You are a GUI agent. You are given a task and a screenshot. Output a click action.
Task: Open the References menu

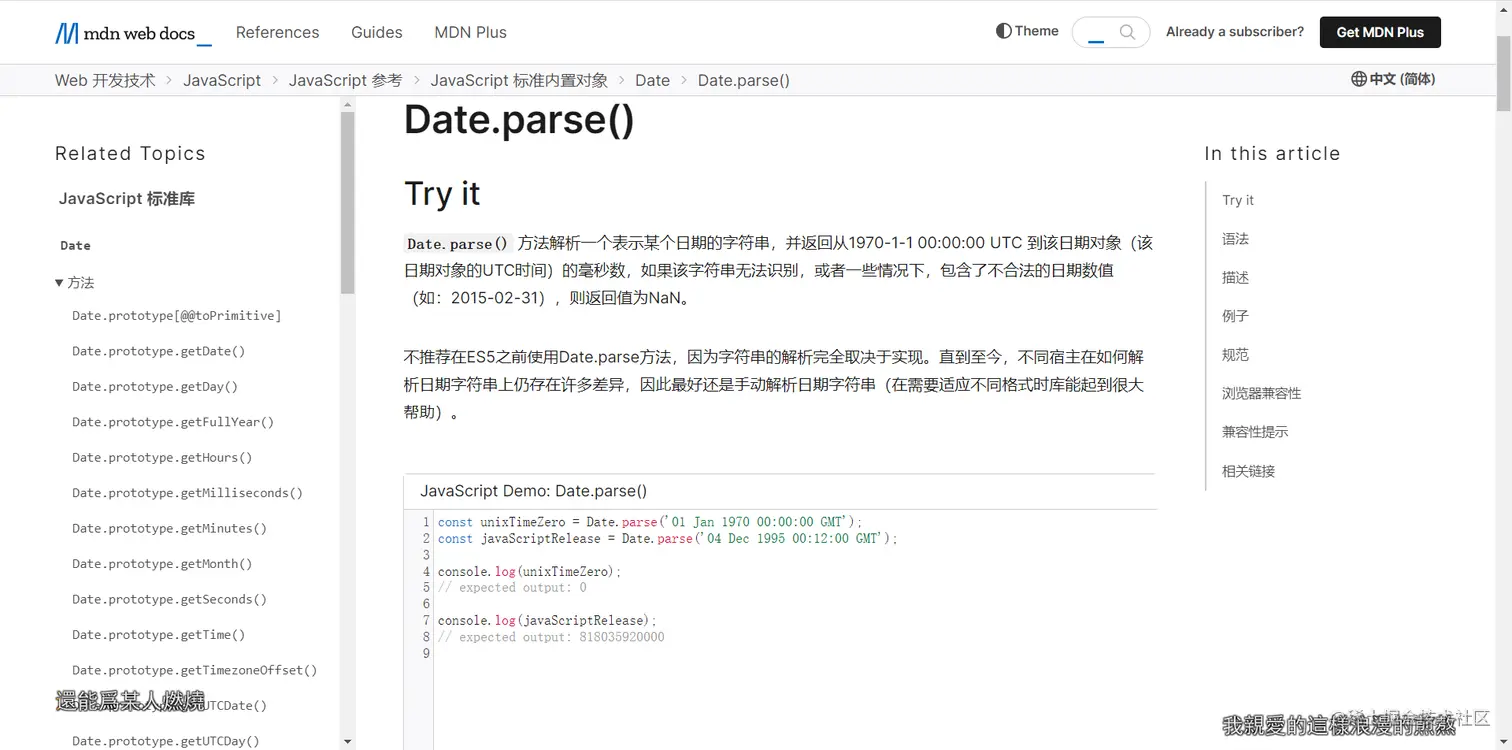tap(277, 32)
